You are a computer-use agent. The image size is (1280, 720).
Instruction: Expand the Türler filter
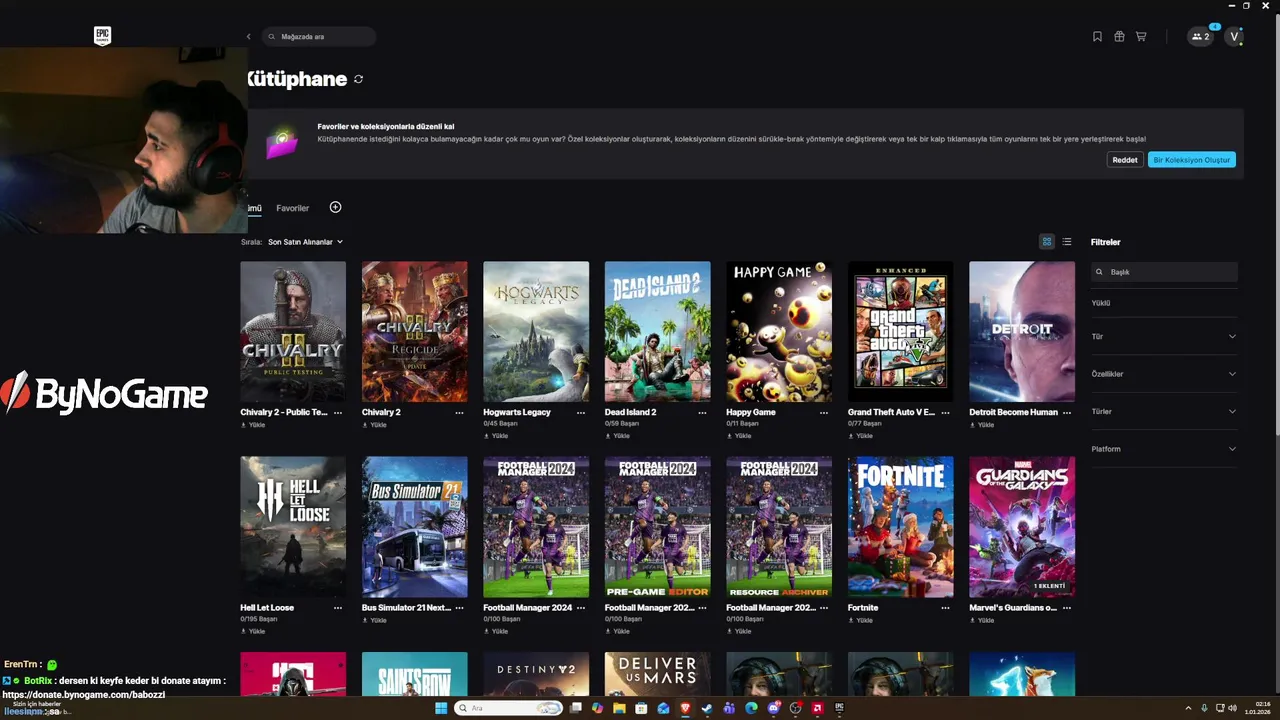click(x=1164, y=411)
